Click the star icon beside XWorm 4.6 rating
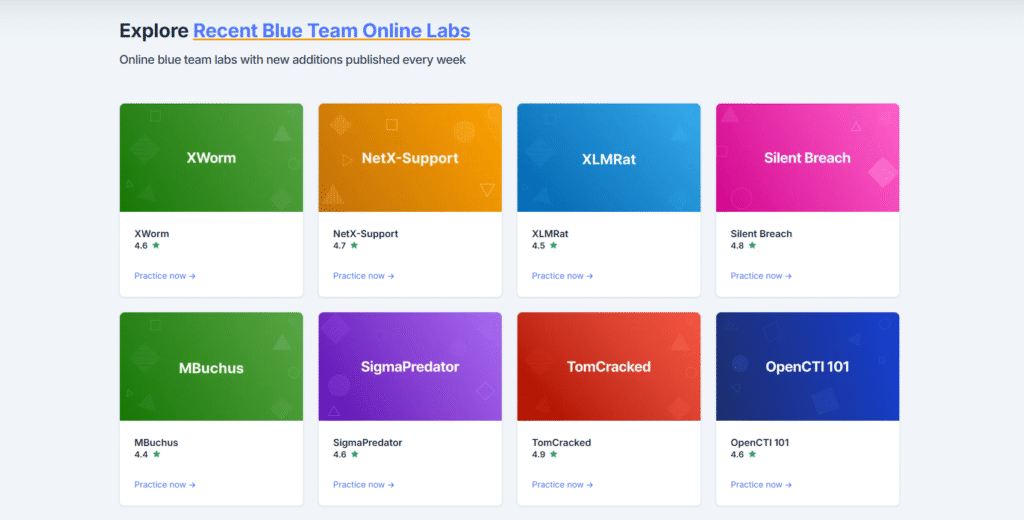The height and width of the screenshot is (520, 1024). (x=156, y=246)
